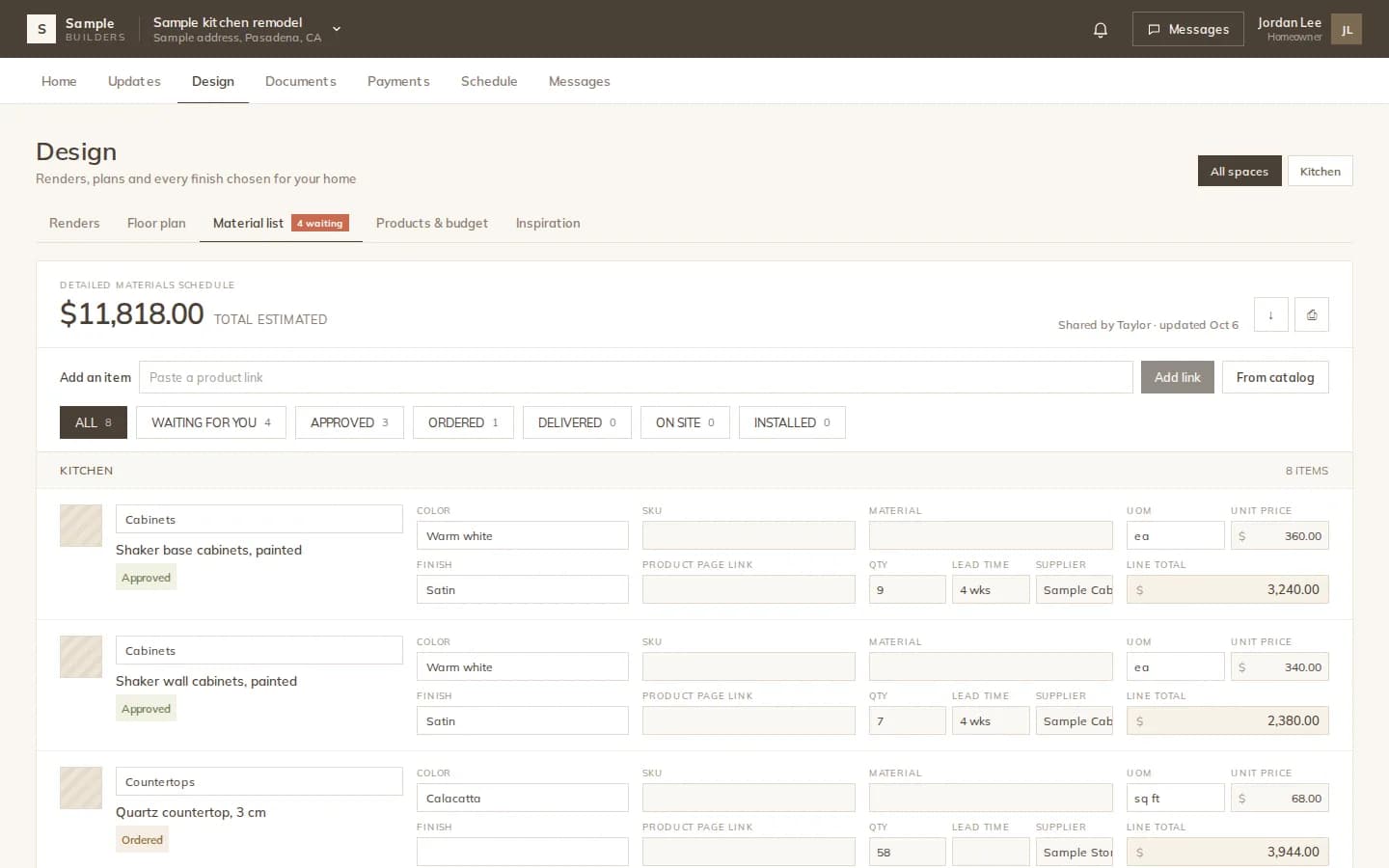
Task: Click the $11,818.00 total estimated amount
Action: pyautogui.click(x=132, y=313)
